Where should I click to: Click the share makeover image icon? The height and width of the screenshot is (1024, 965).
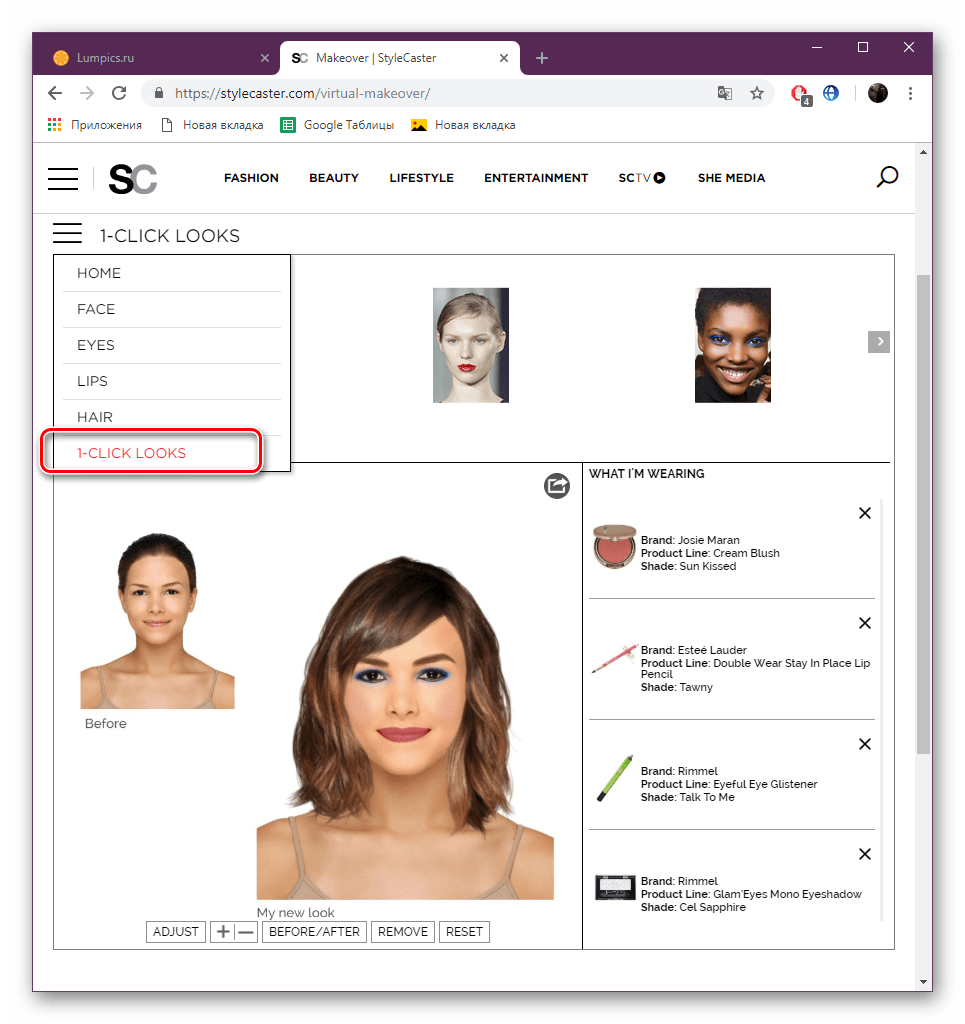[x=557, y=486]
